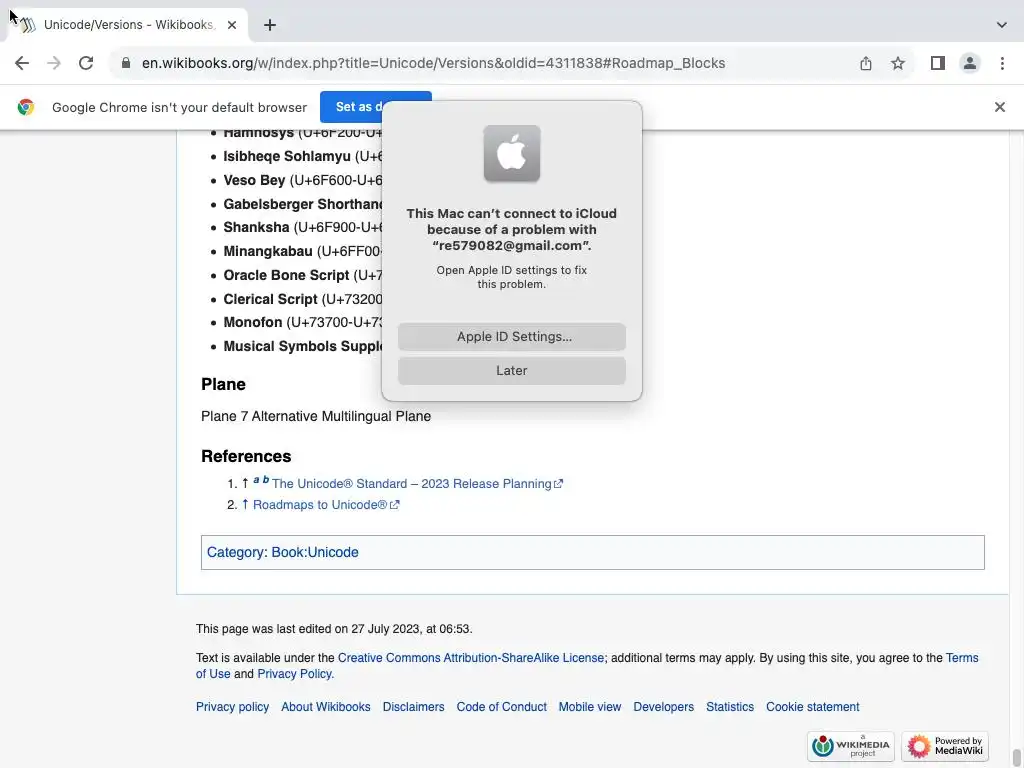Screen dimensions: 1024x768
Task: Click the superscript b backlink in reference 1
Action: click(266, 479)
